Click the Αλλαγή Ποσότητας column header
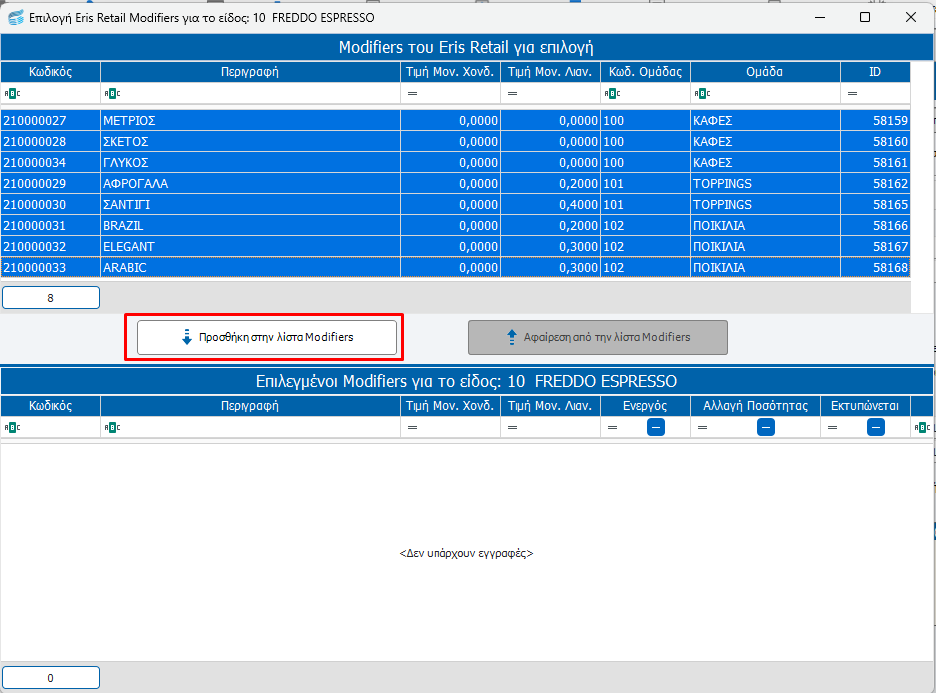Screen dimensions: 936x693 pyautogui.click(x=756, y=406)
